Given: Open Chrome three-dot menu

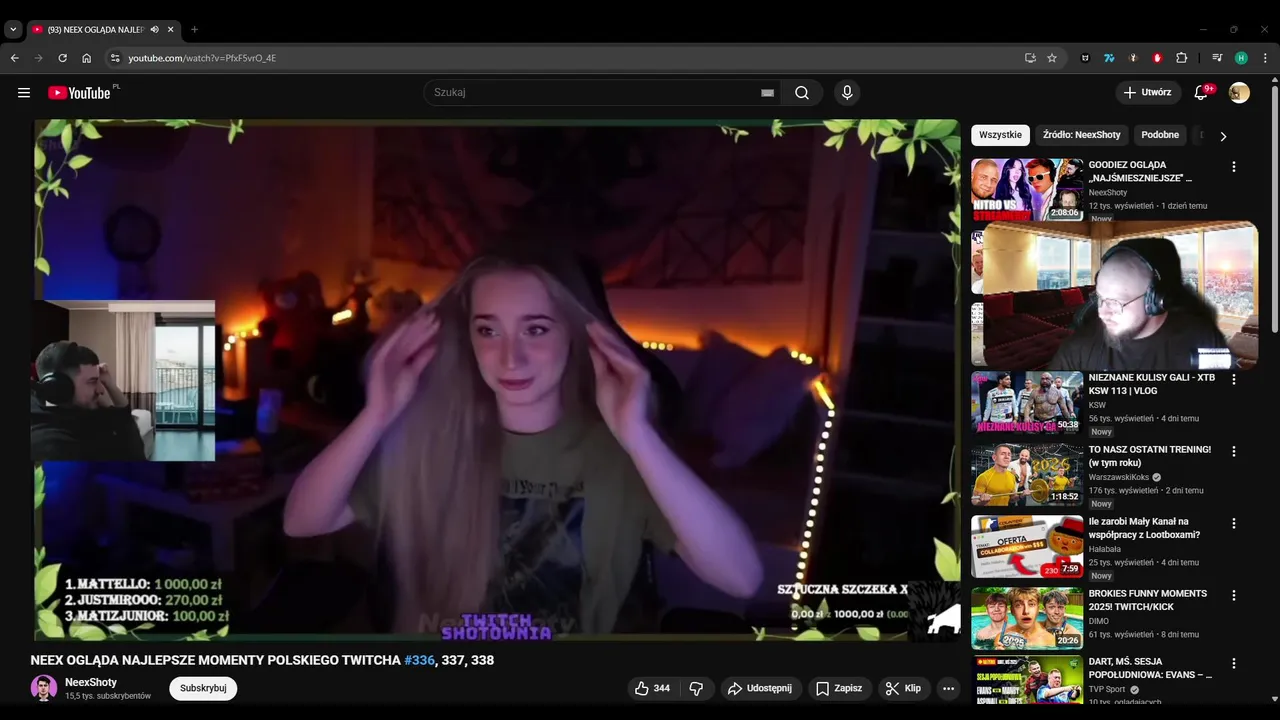Looking at the screenshot, I should coord(1265,58).
